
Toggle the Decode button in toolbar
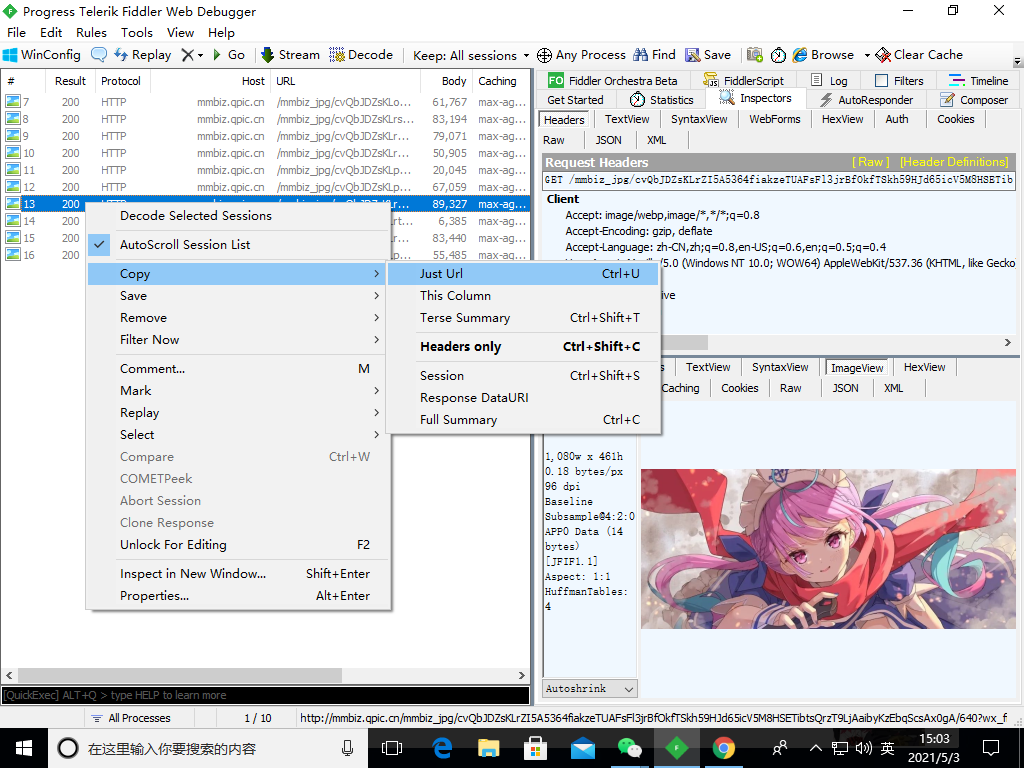click(361, 55)
